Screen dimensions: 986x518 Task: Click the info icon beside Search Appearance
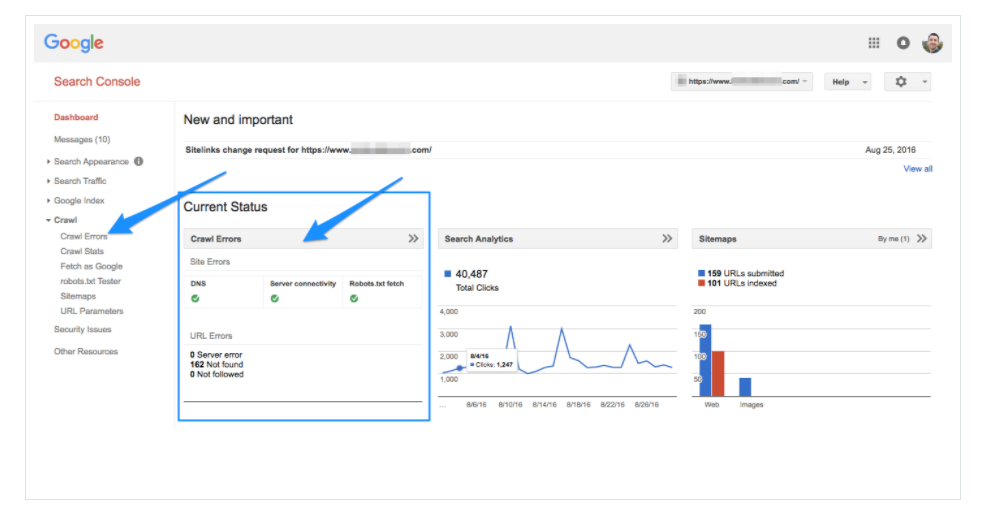pyautogui.click(x=138, y=161)
